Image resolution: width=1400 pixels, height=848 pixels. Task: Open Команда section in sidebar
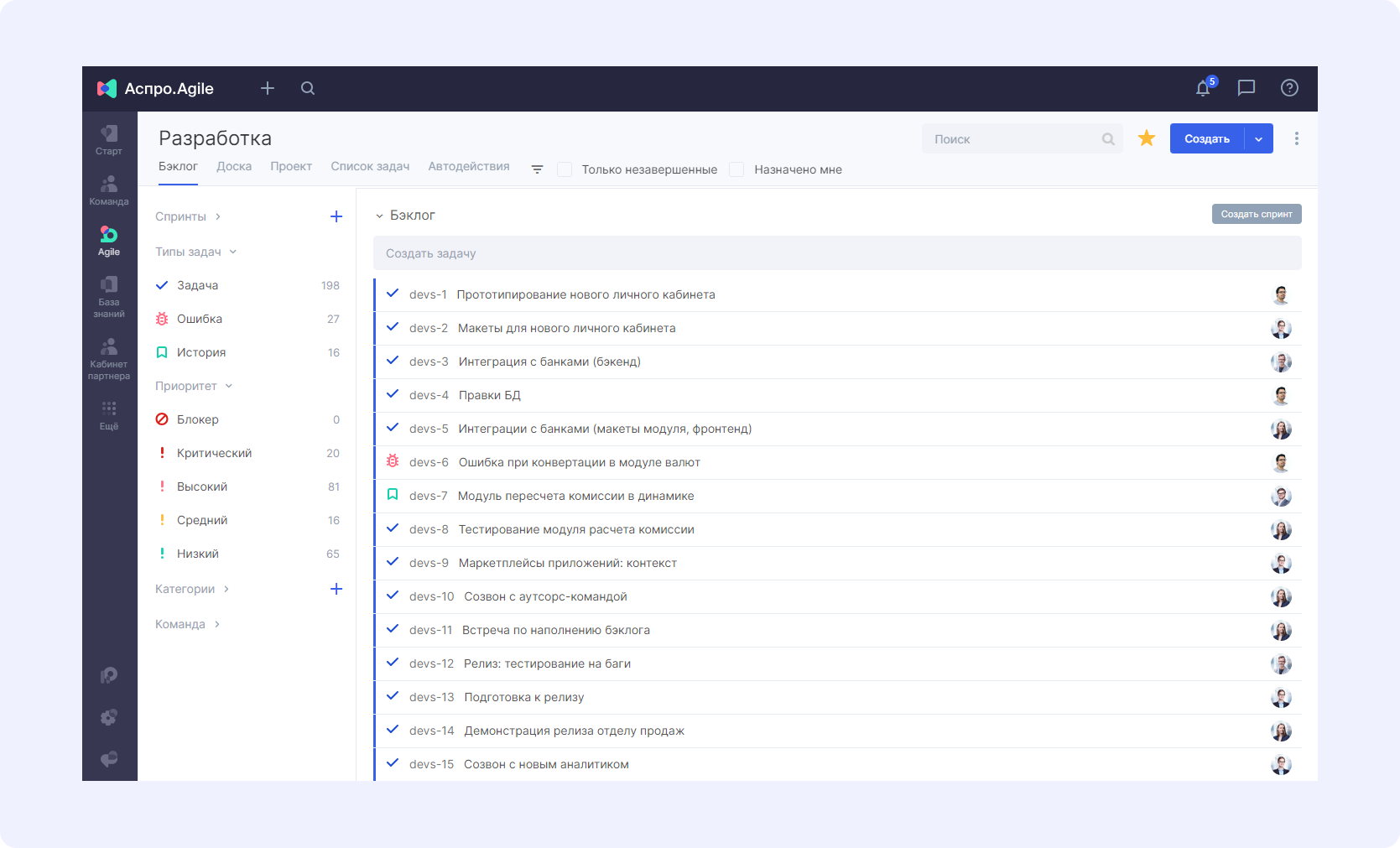pyautogui.click(x=109, y=190)
